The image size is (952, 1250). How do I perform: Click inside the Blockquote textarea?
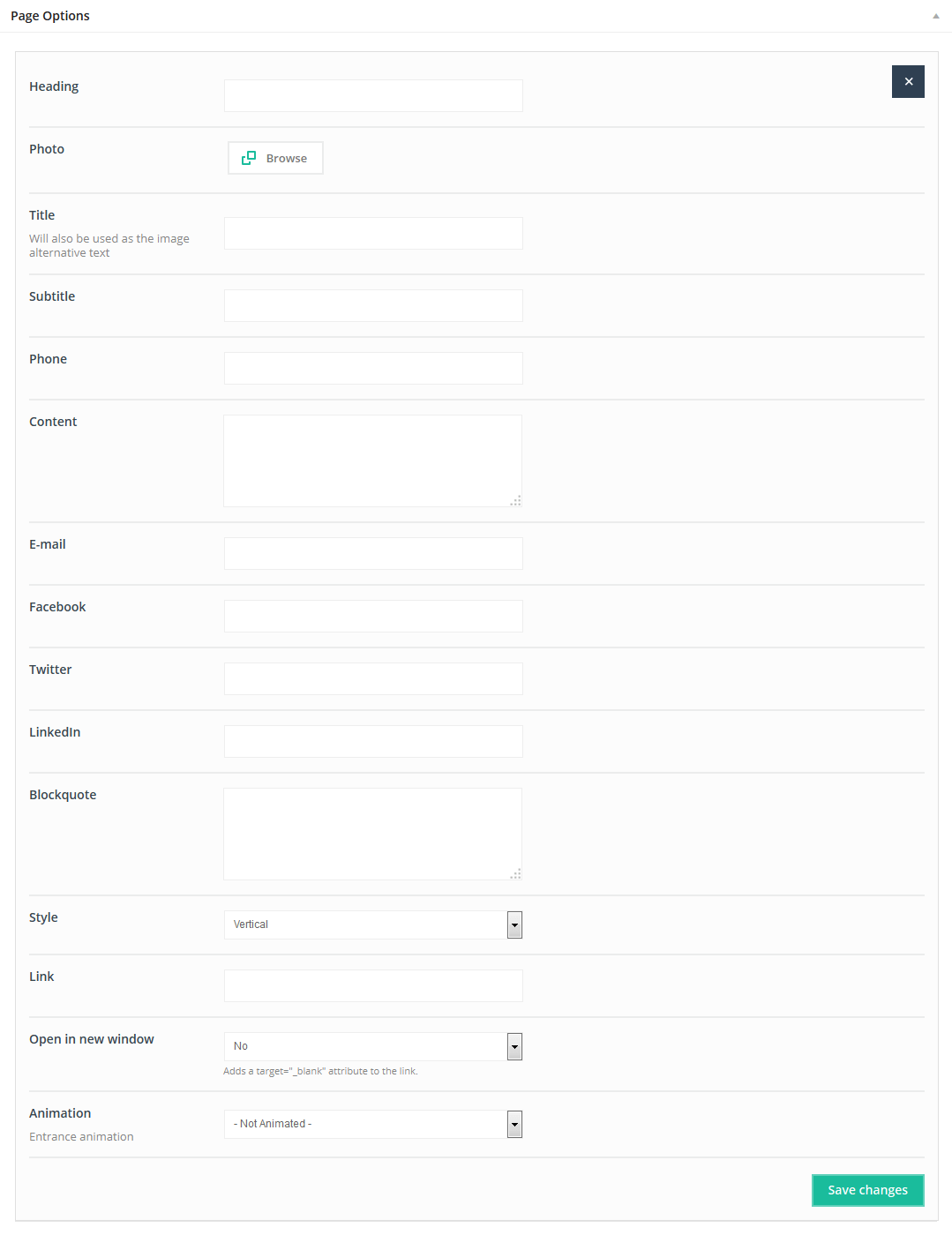(372, 833)
